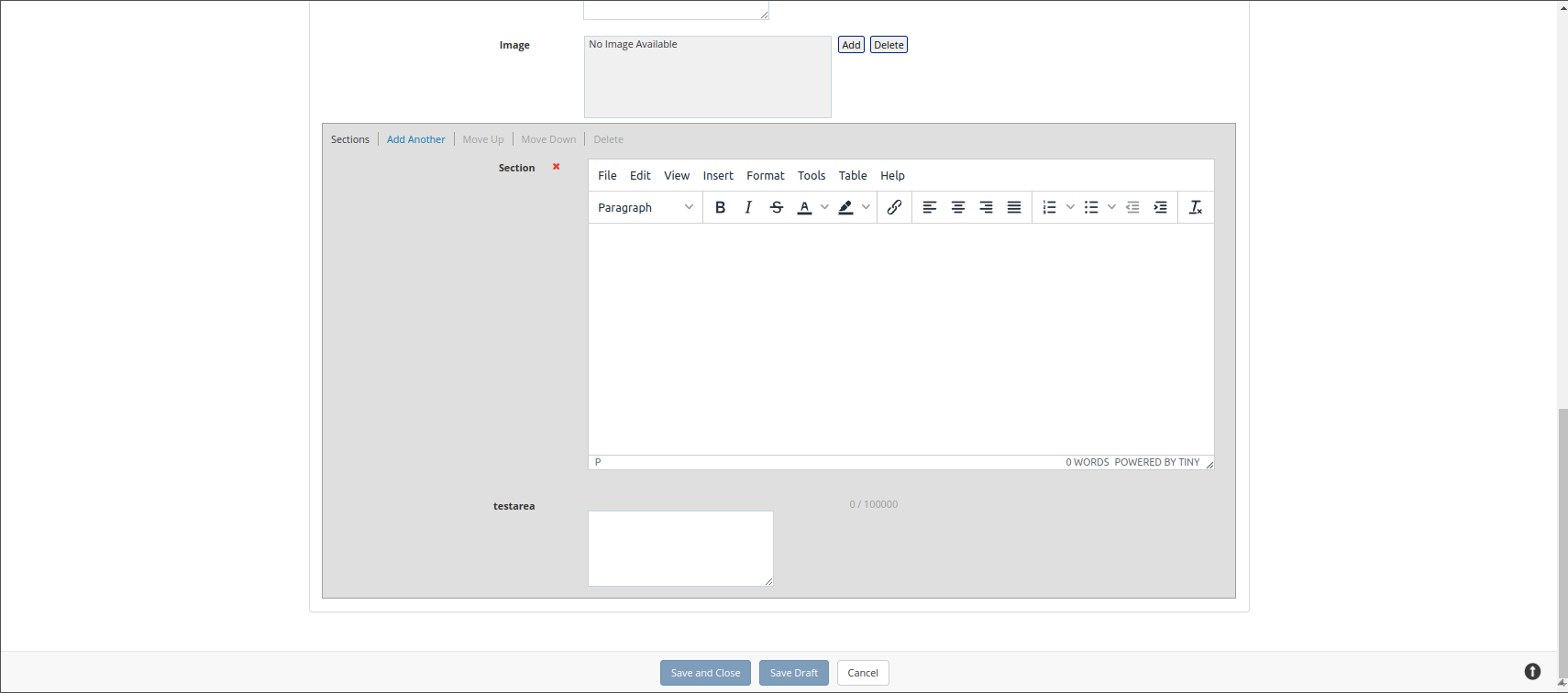Expand numbered list style options

click(x=1070, y=207)
